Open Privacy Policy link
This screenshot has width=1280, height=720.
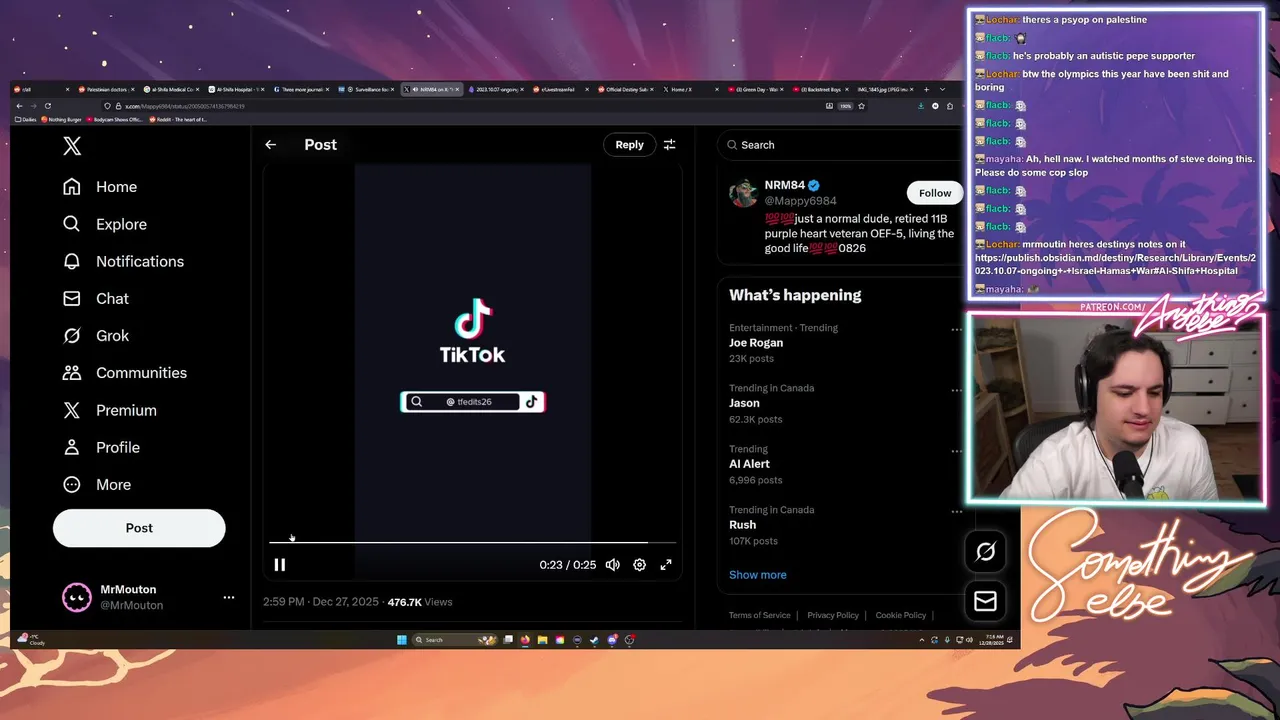point(833,615)
